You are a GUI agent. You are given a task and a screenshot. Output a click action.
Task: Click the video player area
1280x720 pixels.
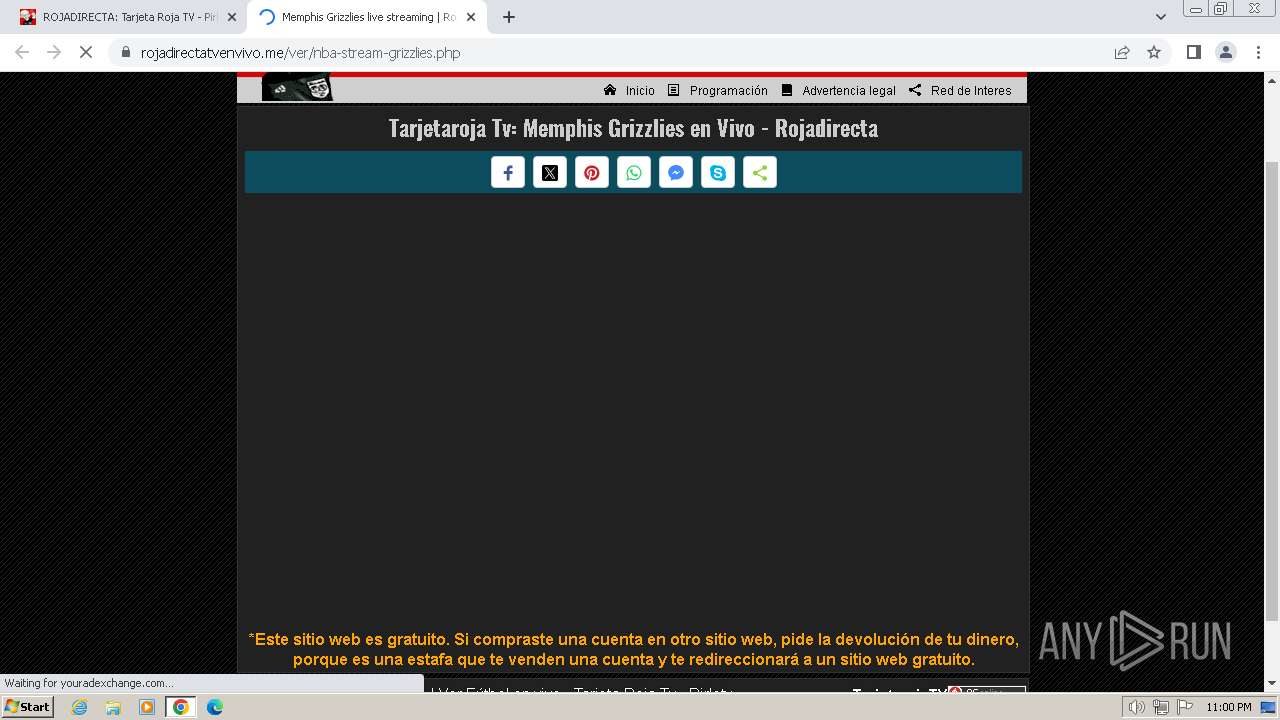633,410
